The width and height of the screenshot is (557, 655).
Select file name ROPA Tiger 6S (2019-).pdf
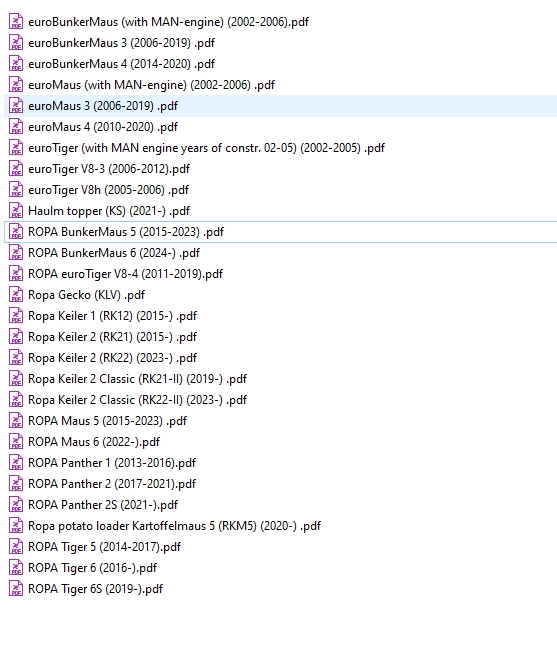point(96,589)
